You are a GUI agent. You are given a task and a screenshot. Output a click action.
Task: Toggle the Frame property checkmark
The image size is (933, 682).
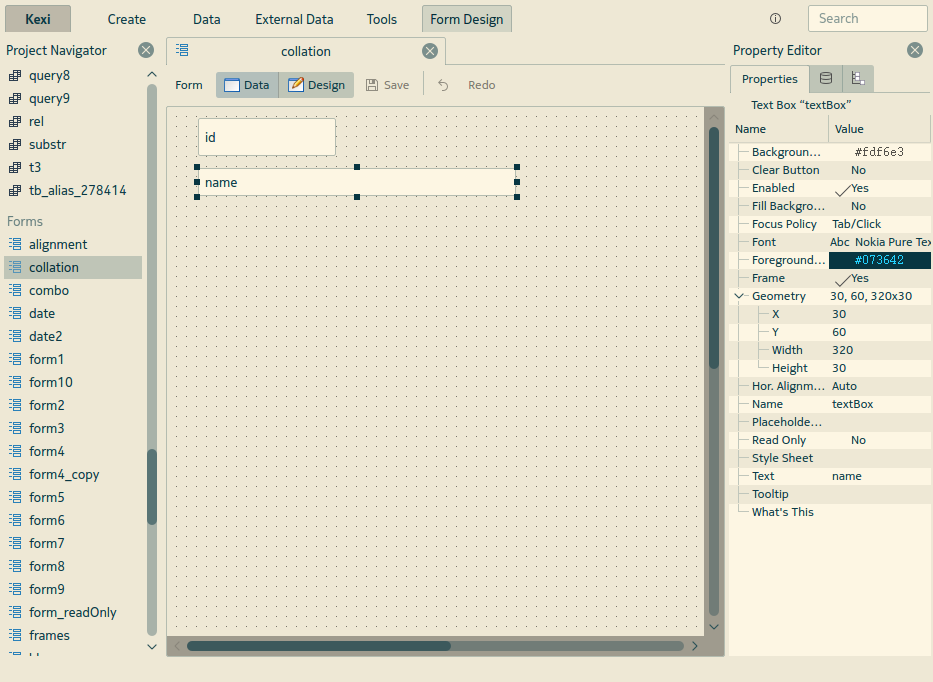tap(844, 279)
